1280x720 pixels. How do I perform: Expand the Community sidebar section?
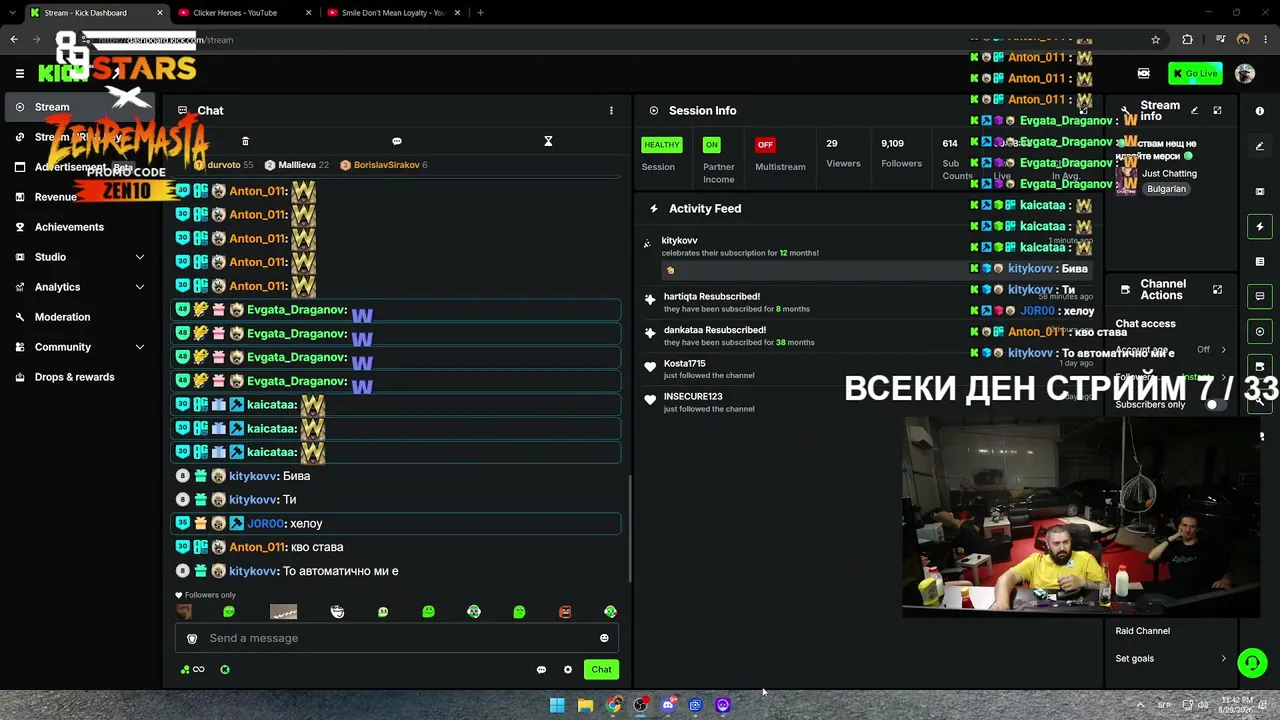(x=81, y=347)
